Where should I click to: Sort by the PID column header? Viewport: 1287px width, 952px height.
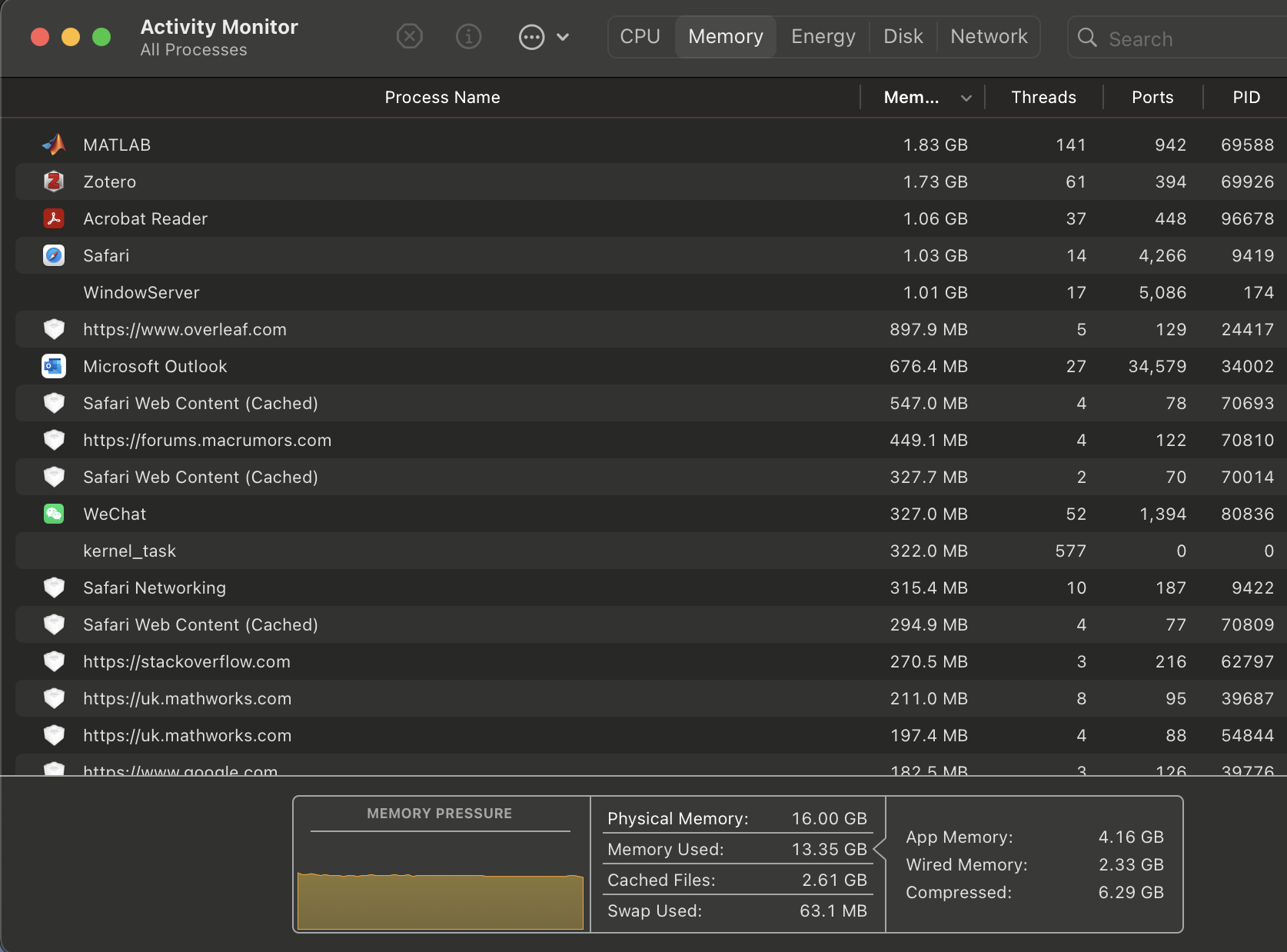(1245, 98)
